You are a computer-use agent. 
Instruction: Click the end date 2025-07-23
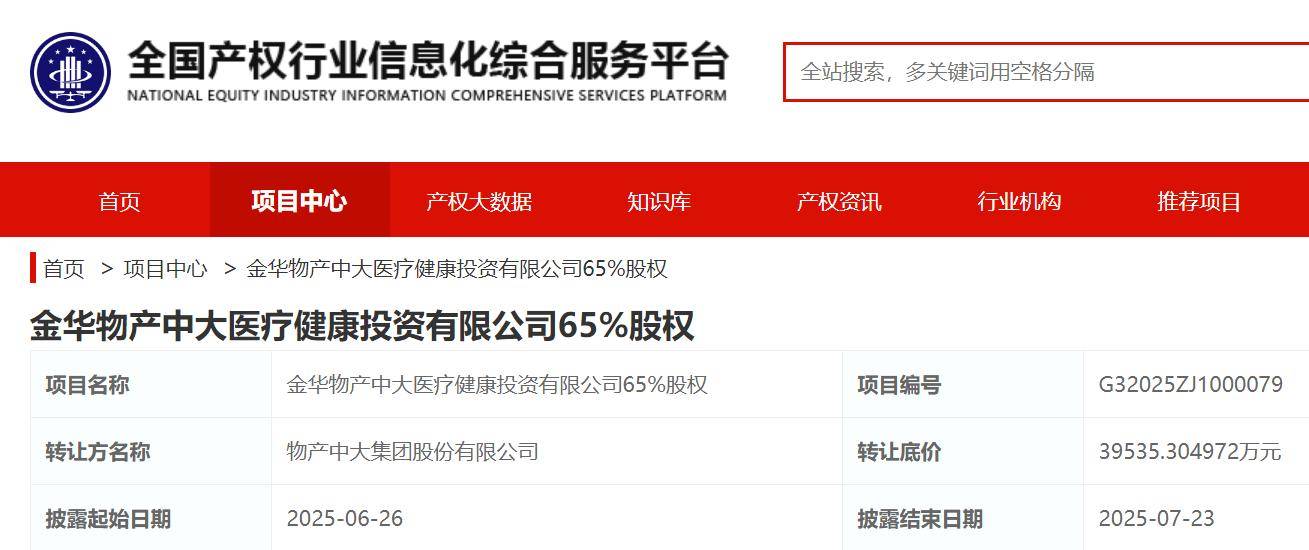(x=1157, y=519)
